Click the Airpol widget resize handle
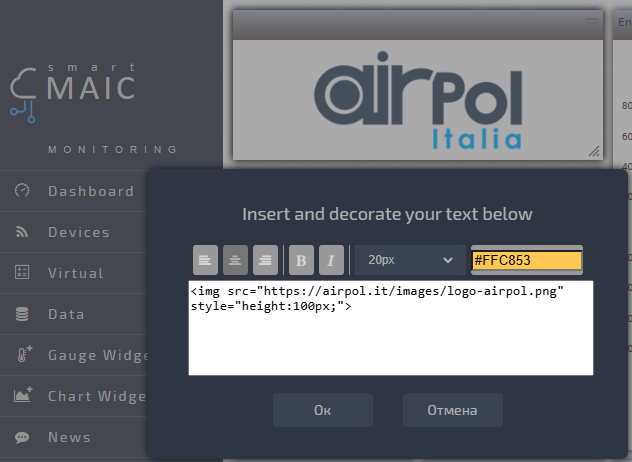Image resolution: width=632 pixels, height=462 pixels. (x=593, y=150)
